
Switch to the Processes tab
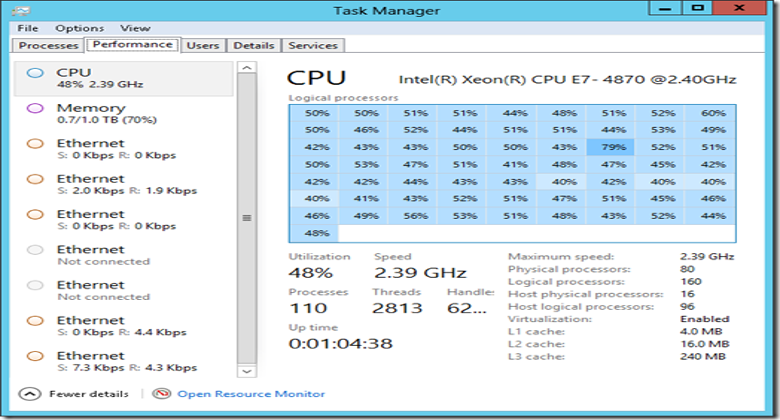(x=48, y=45)
